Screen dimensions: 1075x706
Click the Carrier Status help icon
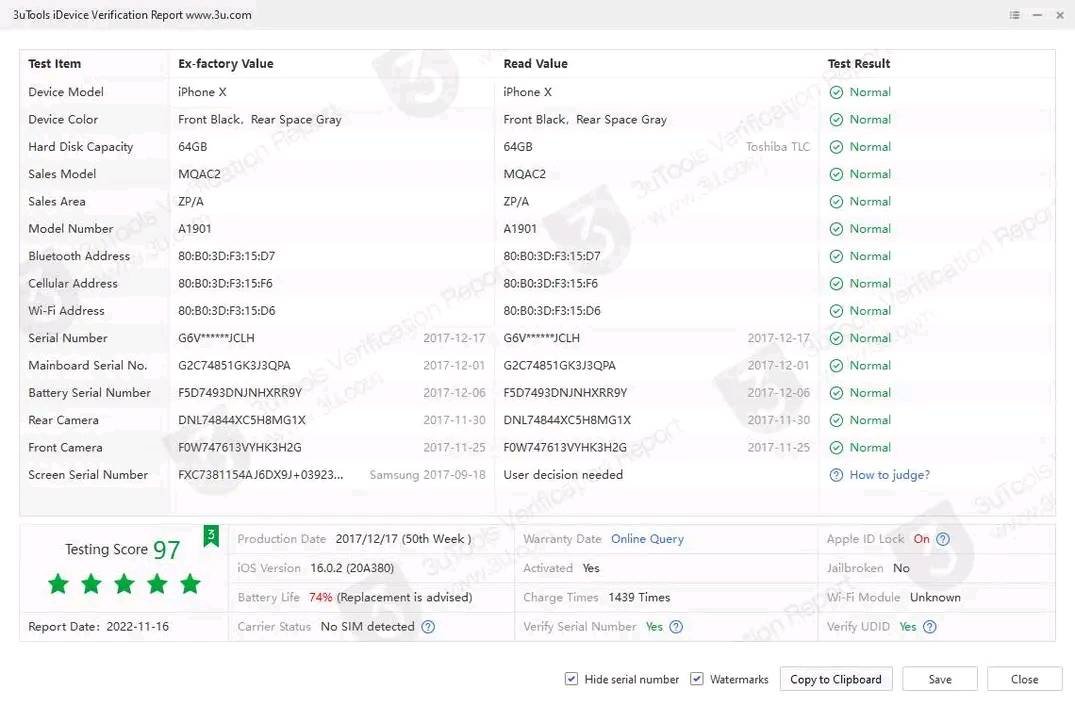click(428, 627)
